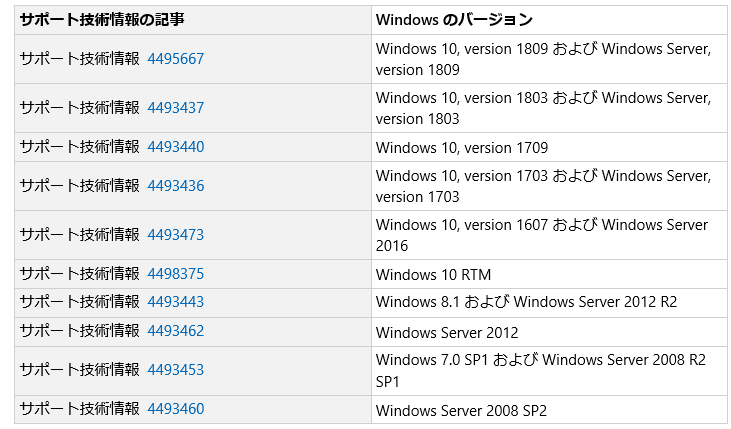Click 'サポート技術情報' label beside 4493453
731x429 pixels.
click(x=80, y=370)
